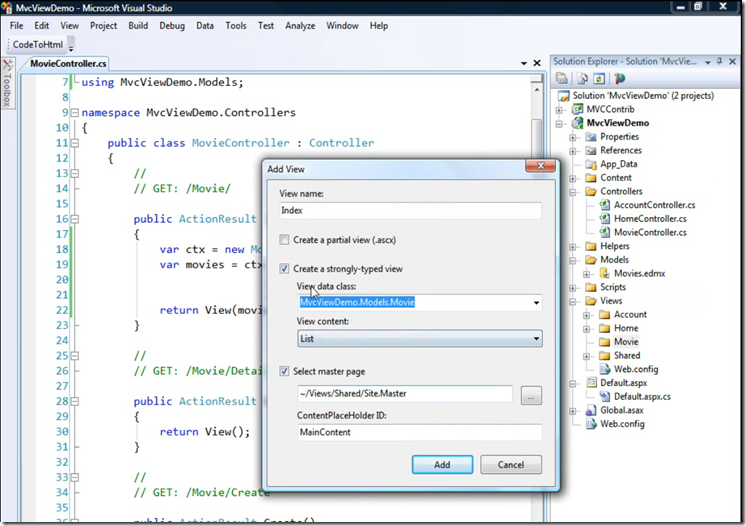Collapse the MovieController class outline at line 11
746x526 pixels.
pos(75,143)
